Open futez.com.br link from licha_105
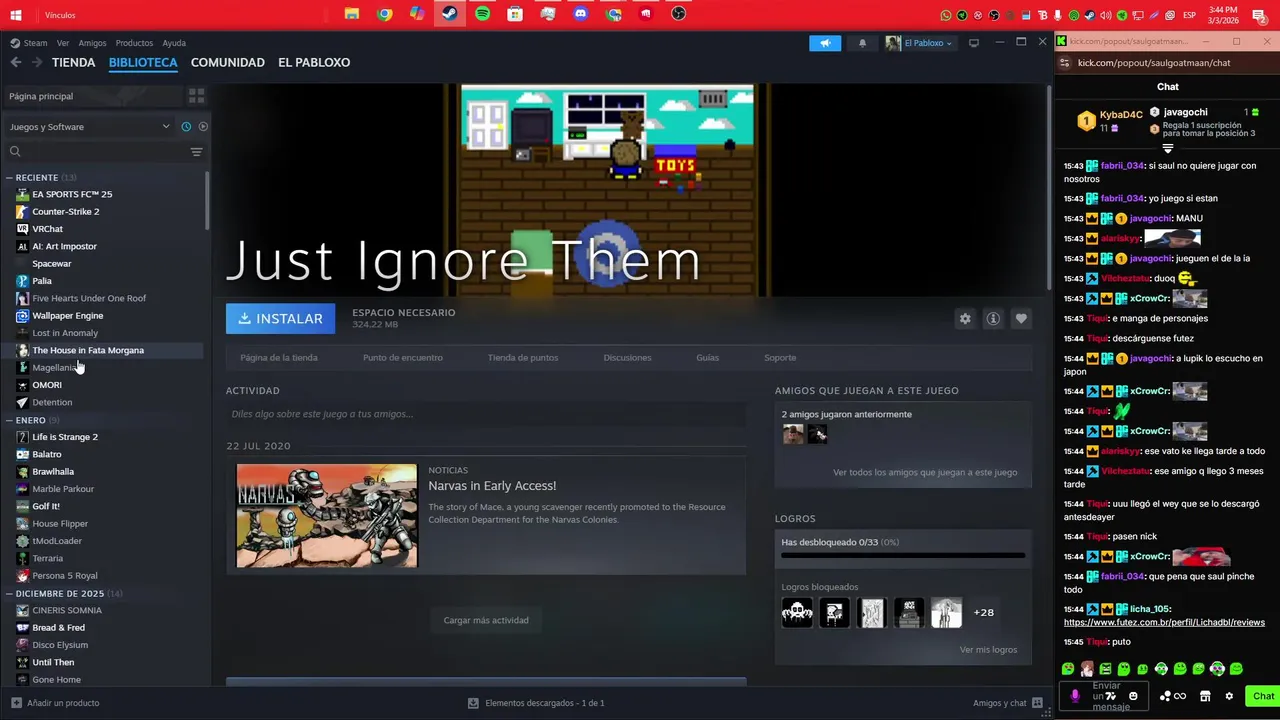This screenshot has height=720, width=1280. coord(1164,622)
